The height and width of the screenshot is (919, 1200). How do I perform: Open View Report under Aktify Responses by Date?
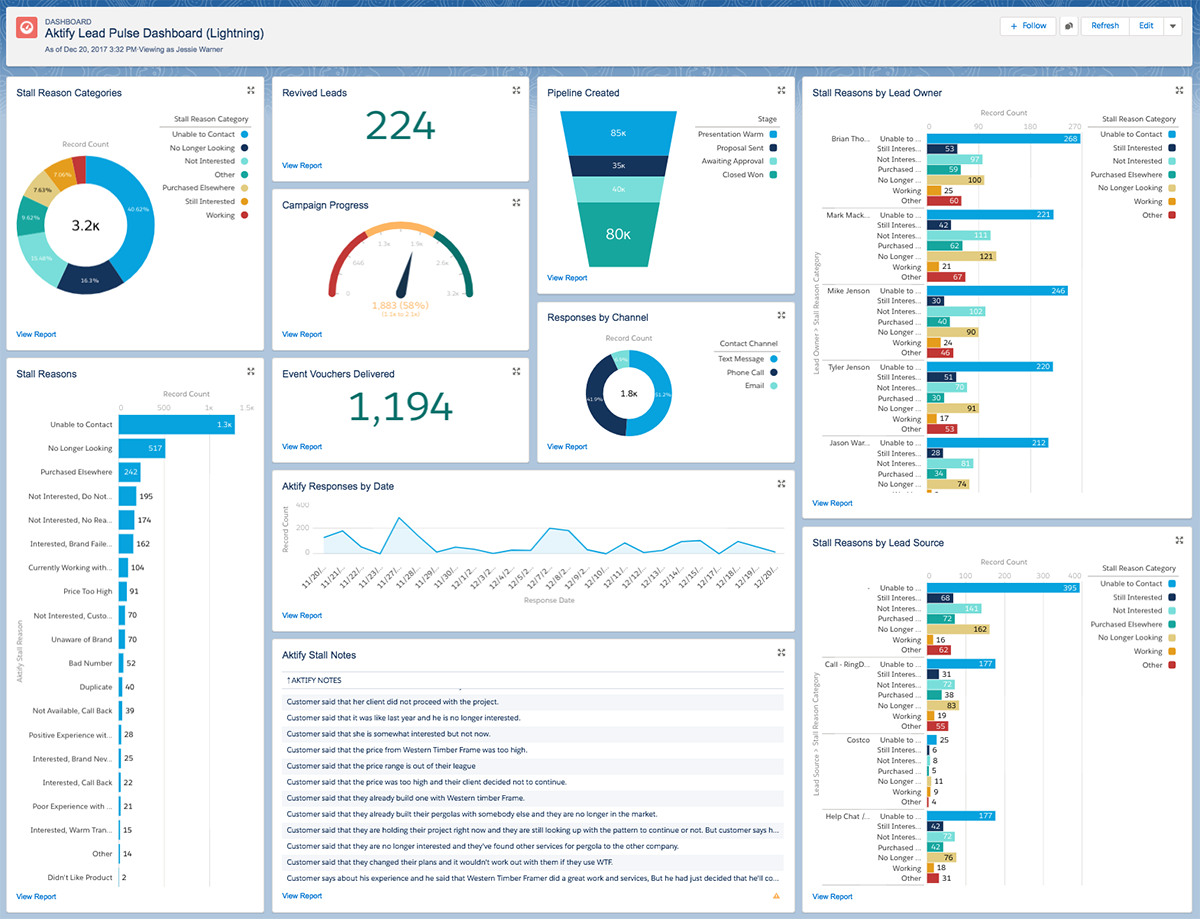pos(302,615)
